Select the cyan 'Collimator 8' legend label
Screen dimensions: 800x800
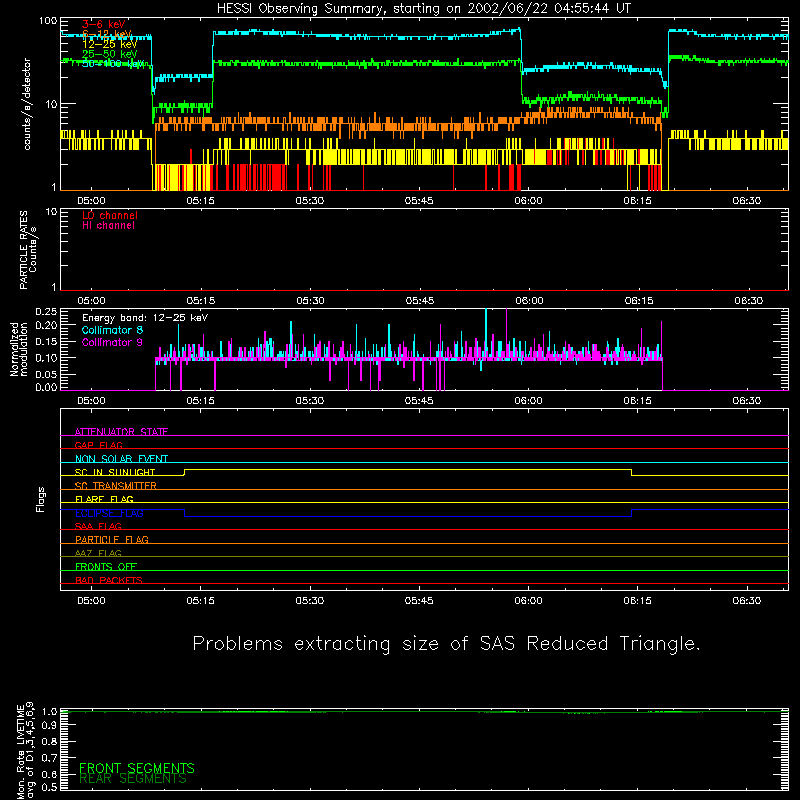[x=112, y=330]
